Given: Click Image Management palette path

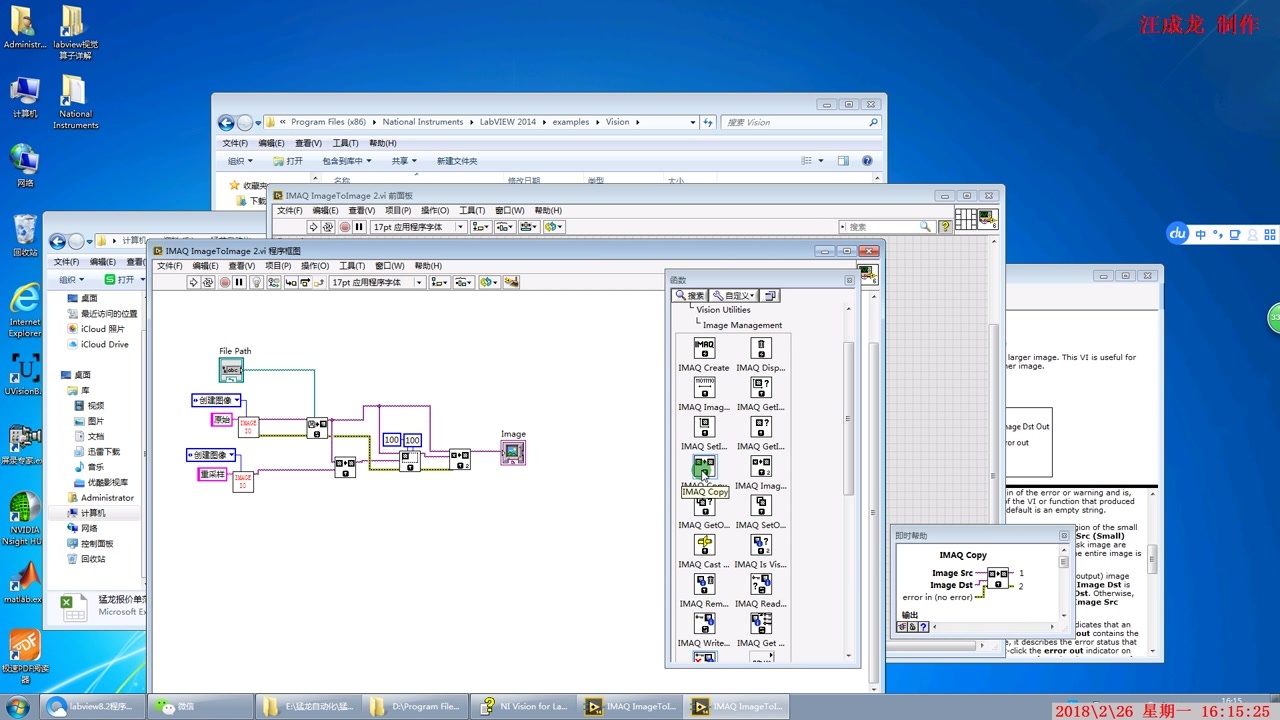Looking at the screenshot, I should click(x=742, y=325).
